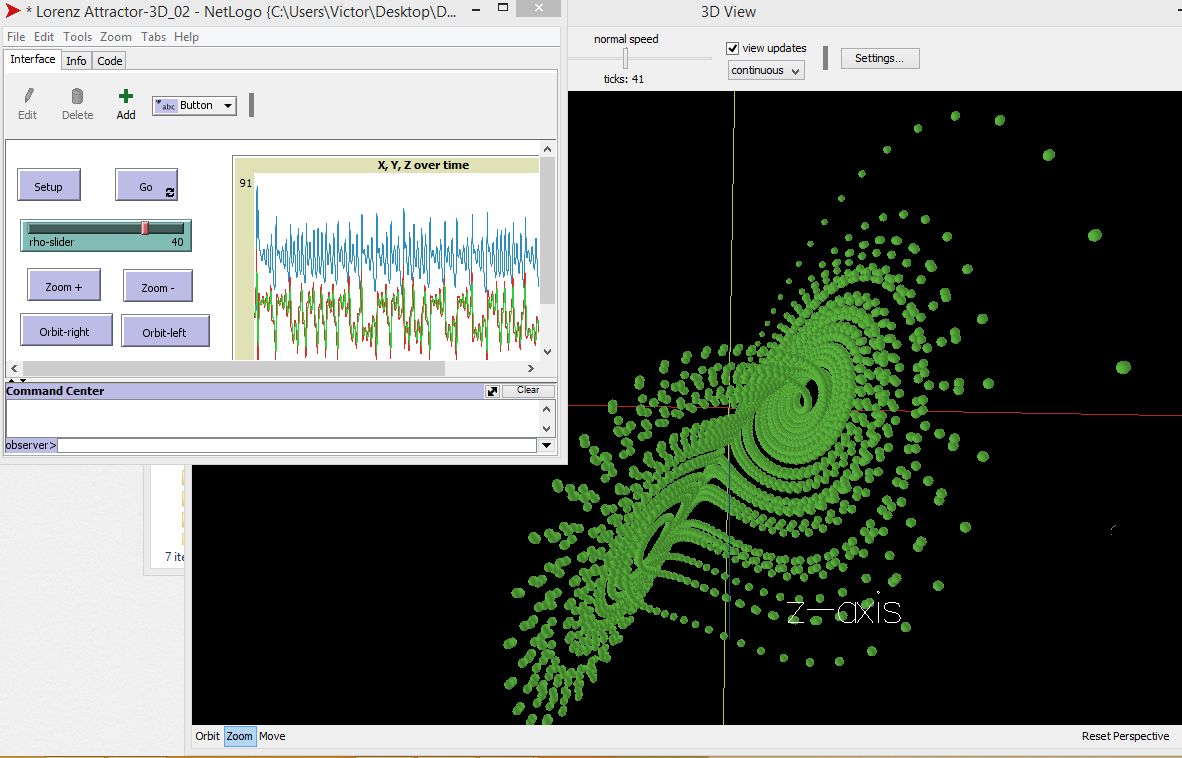Switch view interaction mode to Move

pyautogui.click(x=271, y=736)
